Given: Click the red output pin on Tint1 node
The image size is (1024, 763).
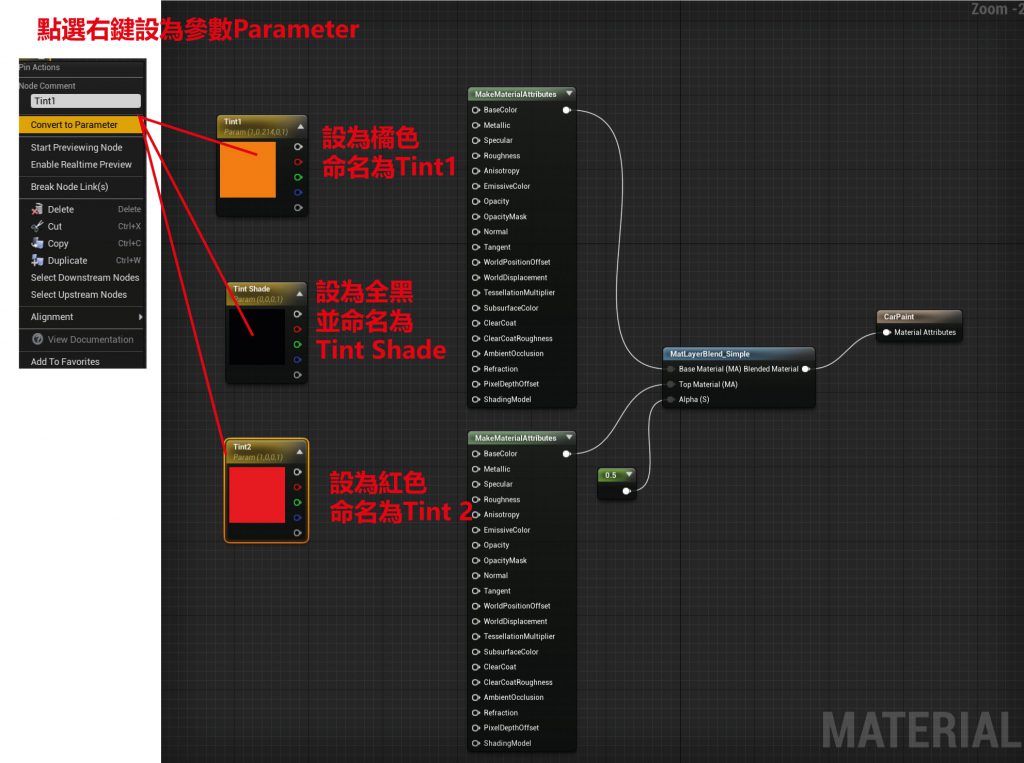Looking at the screenshot, I should coord(297,162).
